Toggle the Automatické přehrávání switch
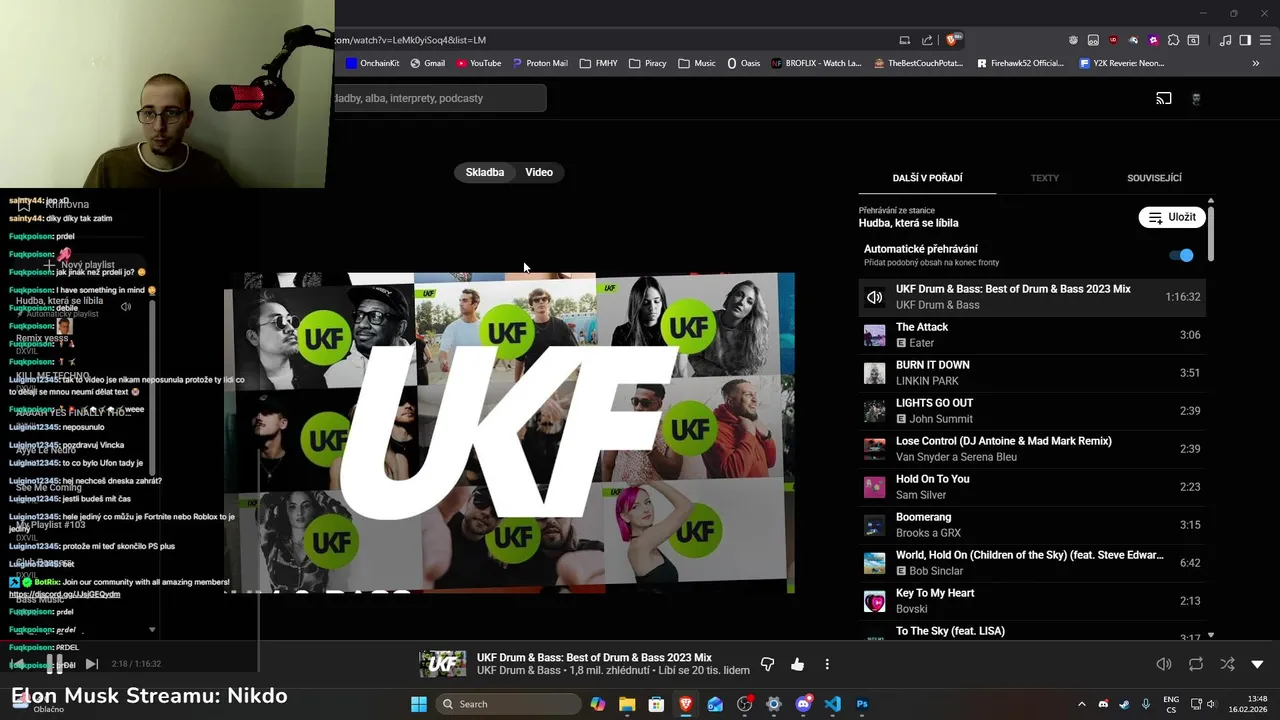 [1182, 255]
